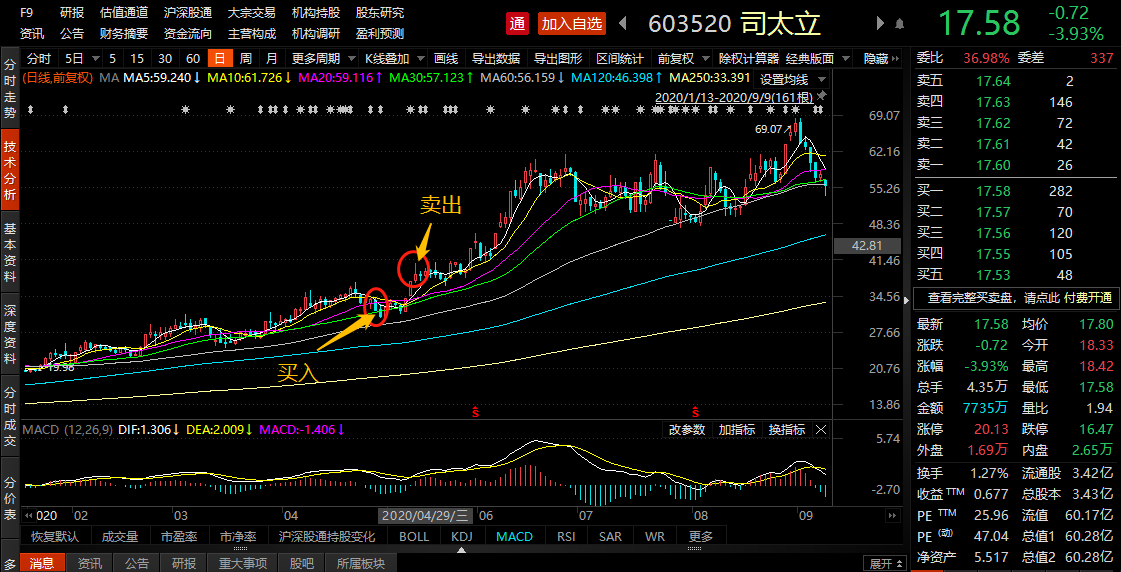The image size is (1121, 572).
Task: Click the 卖出 sell marker circle on chart
Action: (x=413, y=268)
